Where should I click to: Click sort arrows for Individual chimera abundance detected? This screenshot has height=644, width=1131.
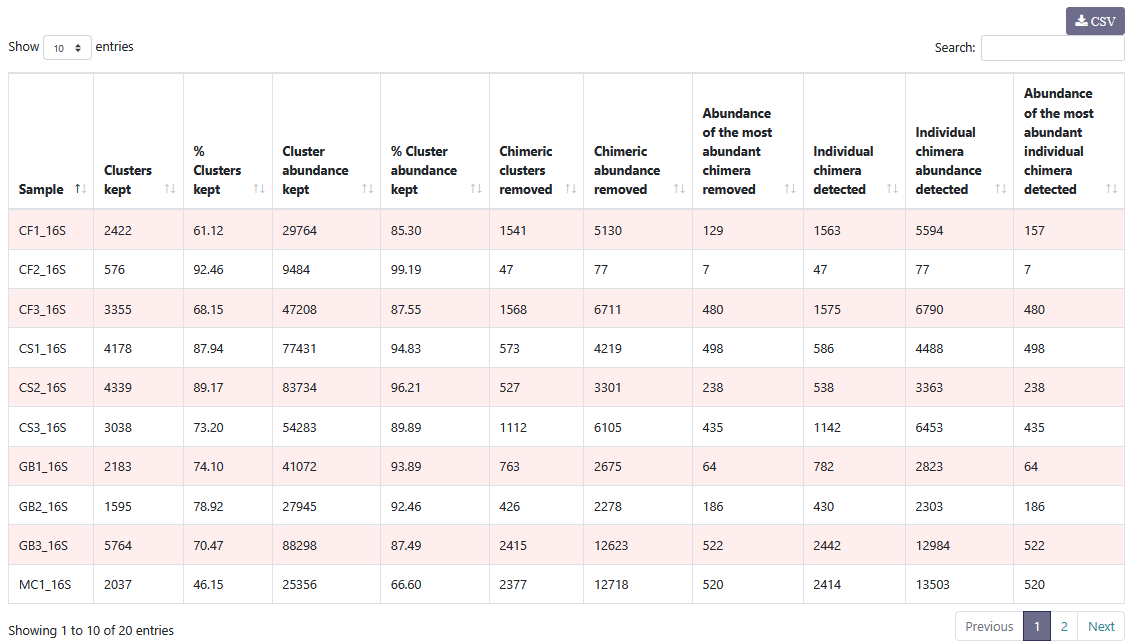coord(1000,189)
